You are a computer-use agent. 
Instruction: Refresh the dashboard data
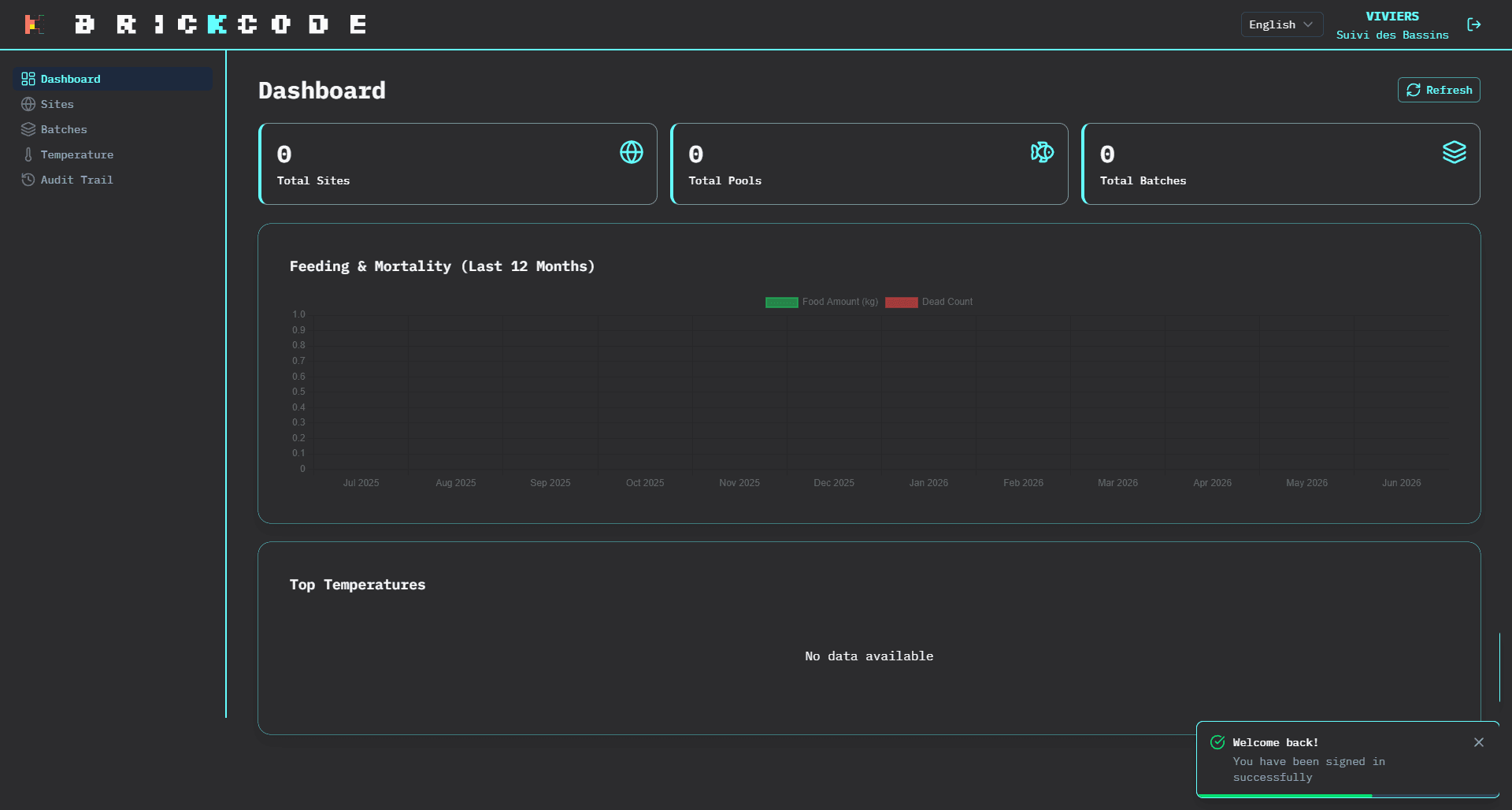point(1439,90)
